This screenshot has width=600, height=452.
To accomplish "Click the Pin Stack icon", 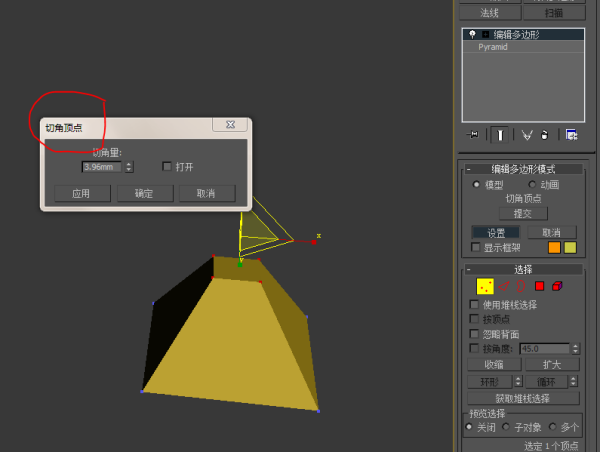I will [x=473, y=135].
